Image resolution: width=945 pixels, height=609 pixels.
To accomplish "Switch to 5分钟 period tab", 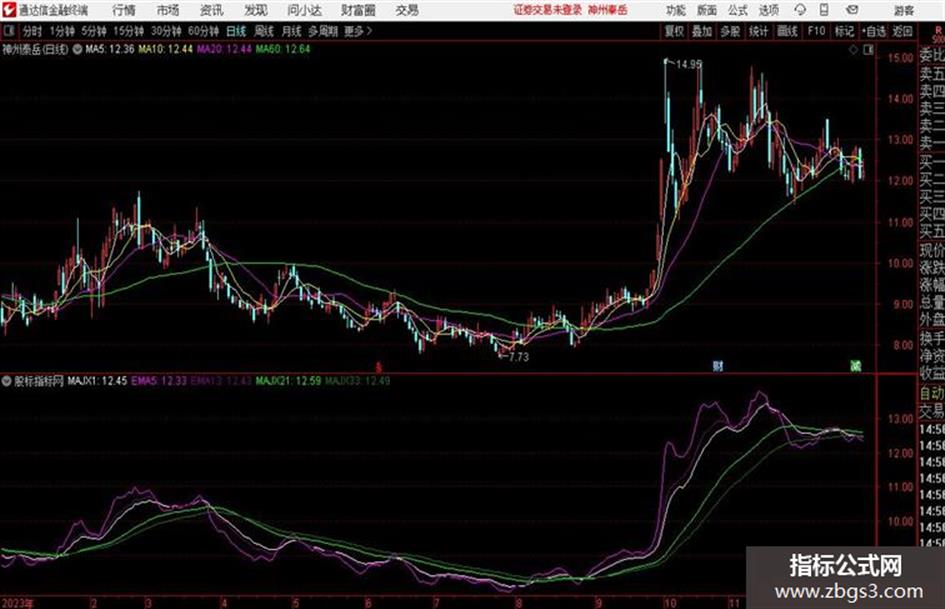I will click(93, 31).
